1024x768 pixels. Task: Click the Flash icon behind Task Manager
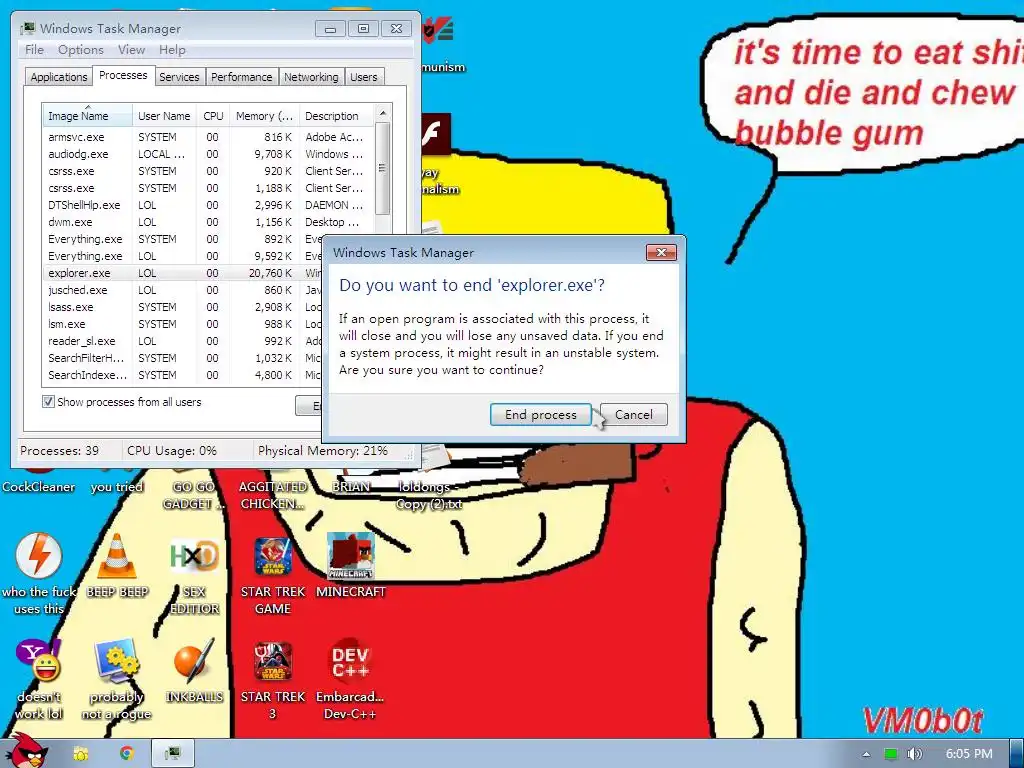(x=436, y=134)
